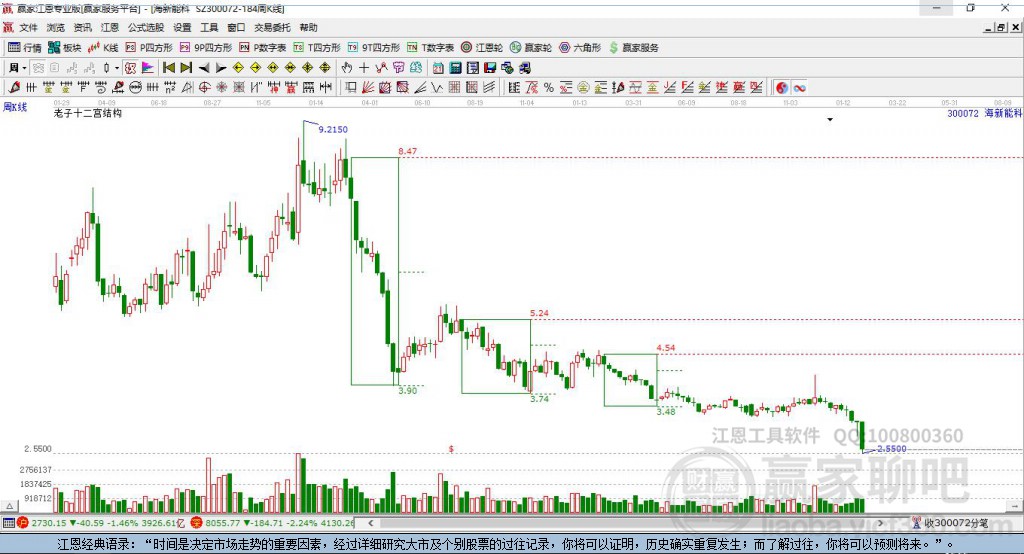The image size is (1024, 554).
Task: Click the 周K线 period label
Action: pos(15,107)
